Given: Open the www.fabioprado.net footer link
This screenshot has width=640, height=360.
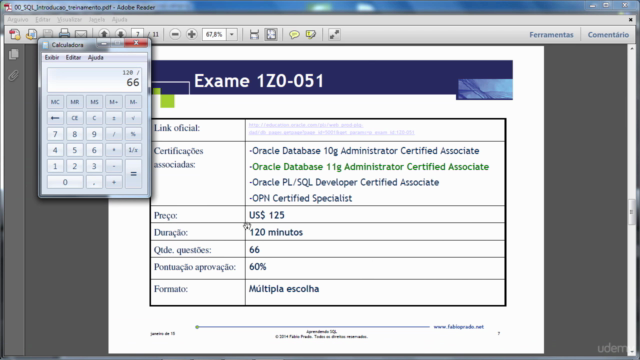Looking at the screenshot, I should click(x=458, y=327).
